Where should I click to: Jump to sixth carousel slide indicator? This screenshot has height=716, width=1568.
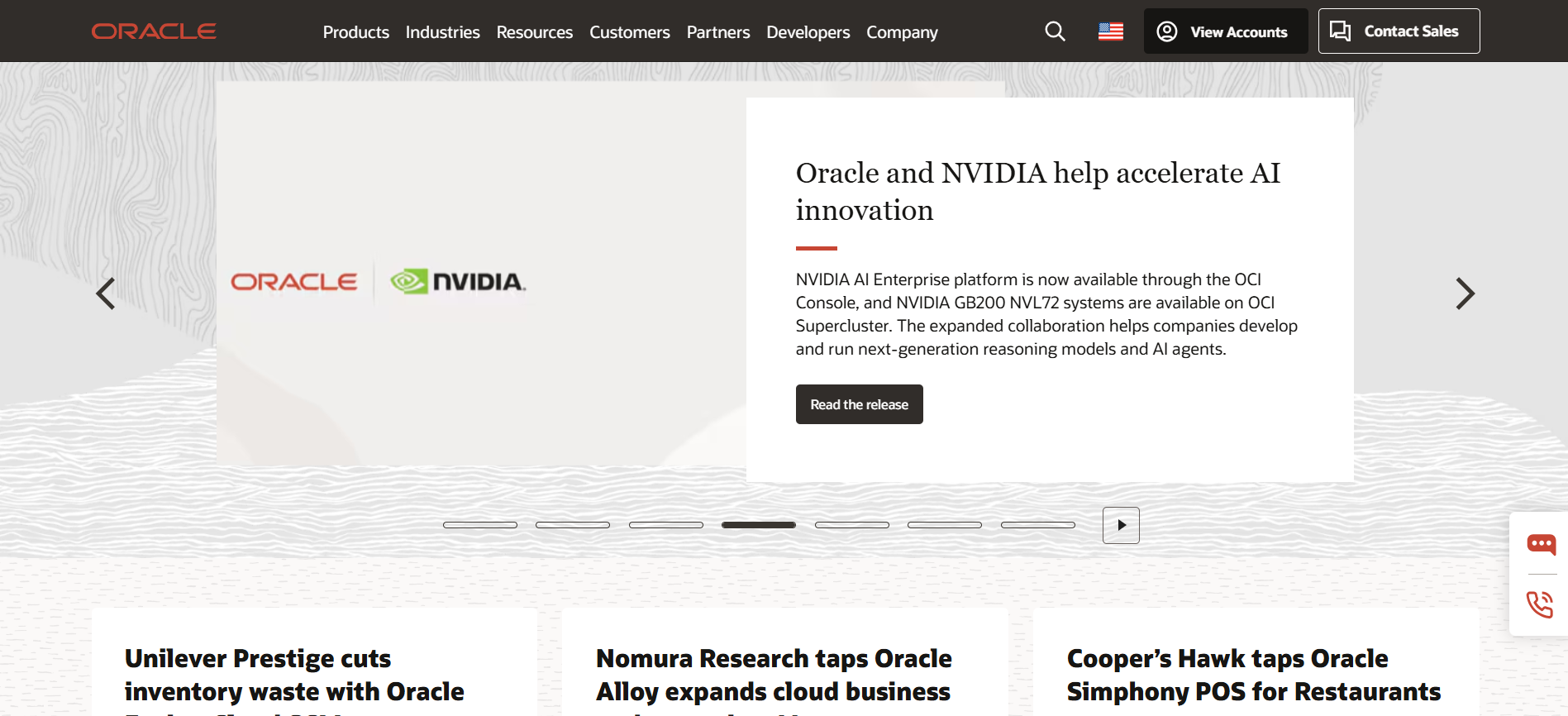pyautogui.click(x=945, y=525)
